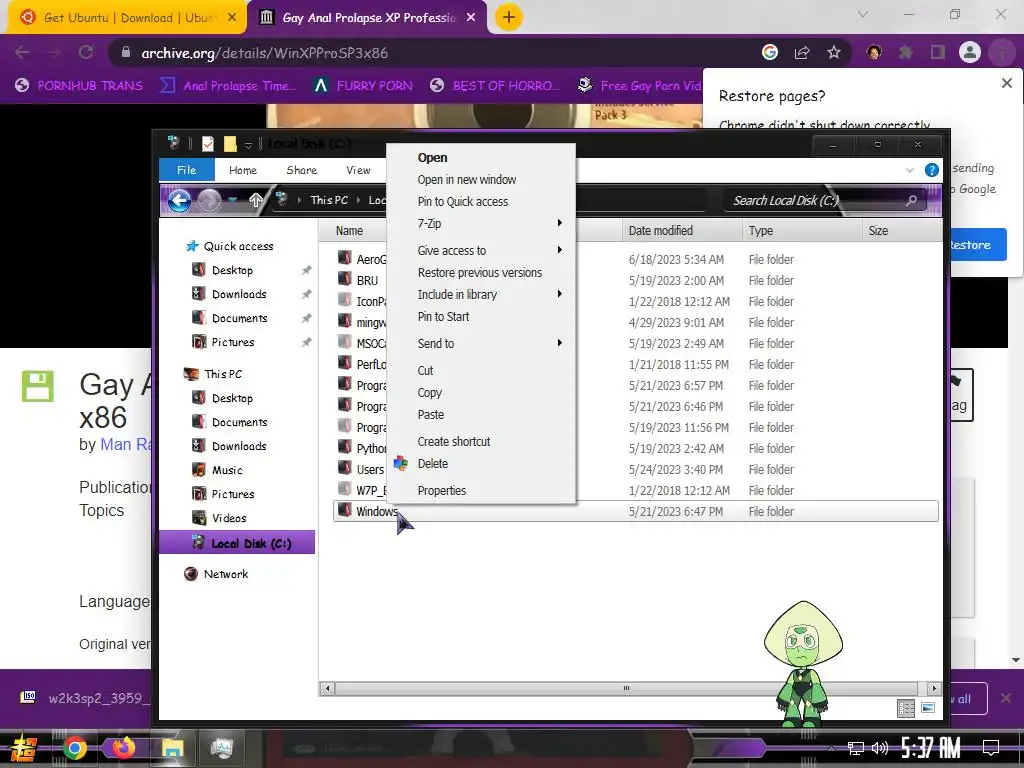1024x768 pixels.
Task: Click Chrome icon on the taskbar
Action: tap(75, 748)
